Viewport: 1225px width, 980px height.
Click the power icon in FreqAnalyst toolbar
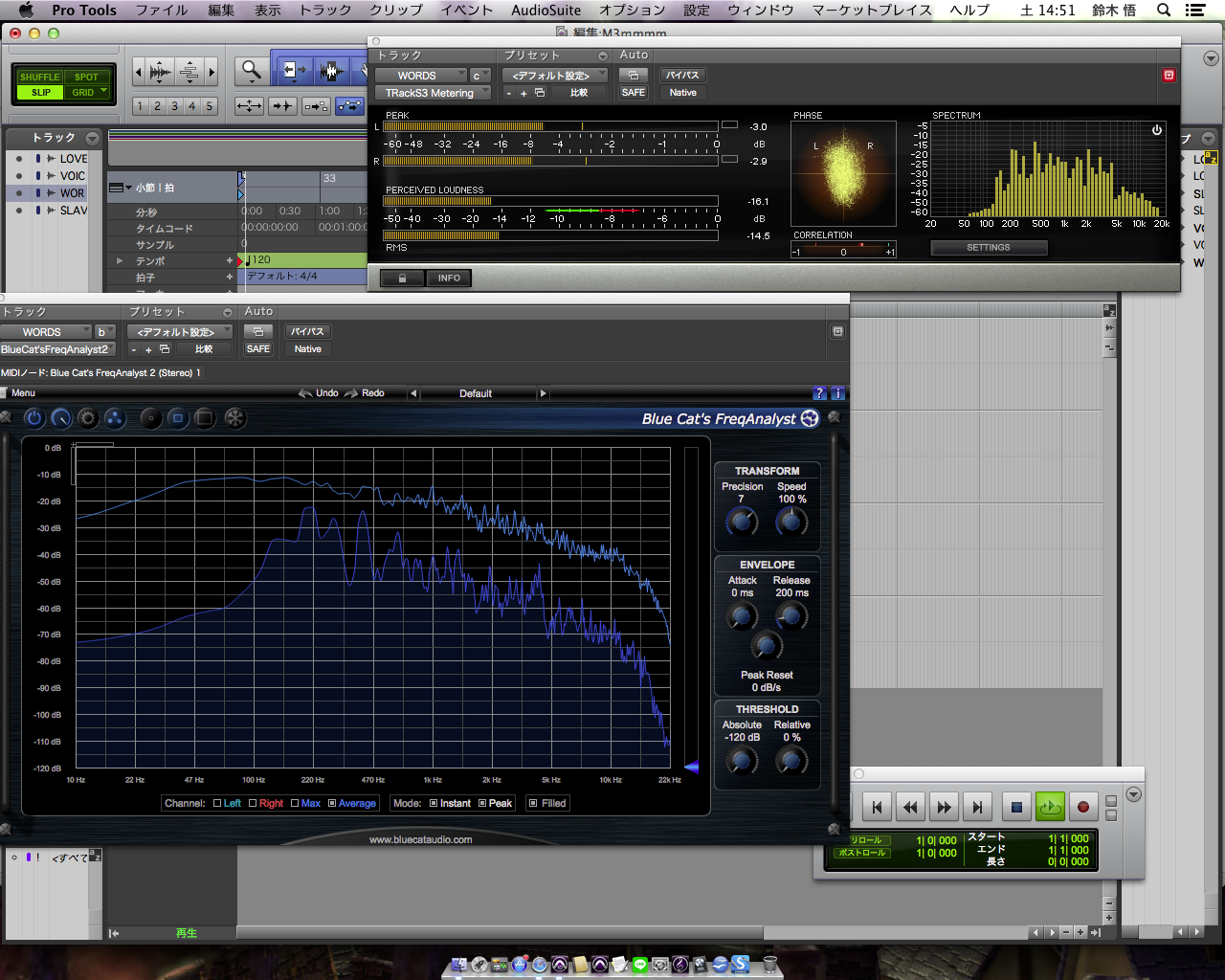click(x=34, y=418)
